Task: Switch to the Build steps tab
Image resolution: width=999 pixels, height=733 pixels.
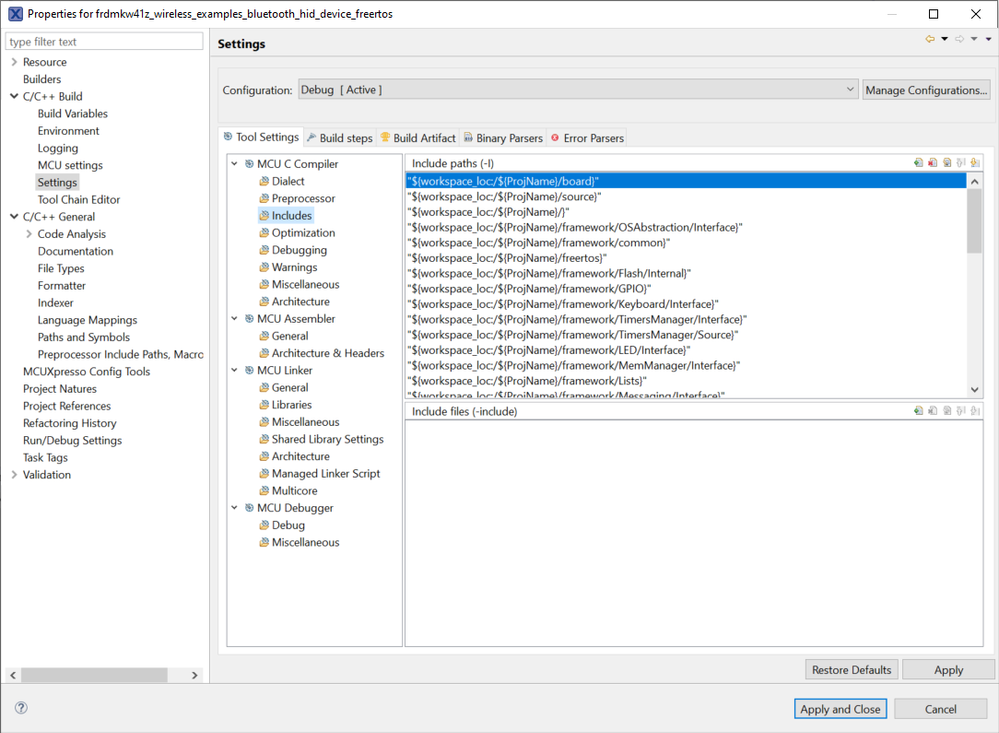Action: click(340, 138)
